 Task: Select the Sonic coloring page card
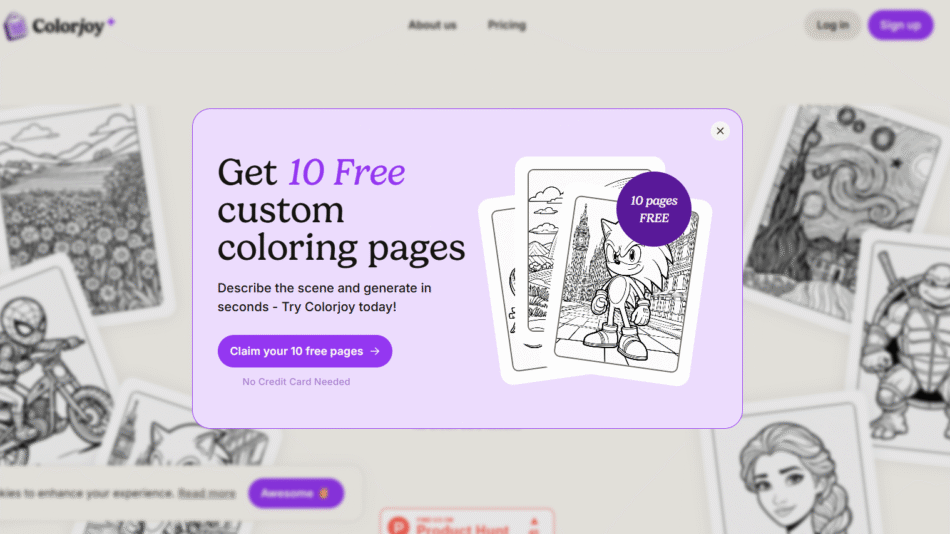tap(624, 285)
